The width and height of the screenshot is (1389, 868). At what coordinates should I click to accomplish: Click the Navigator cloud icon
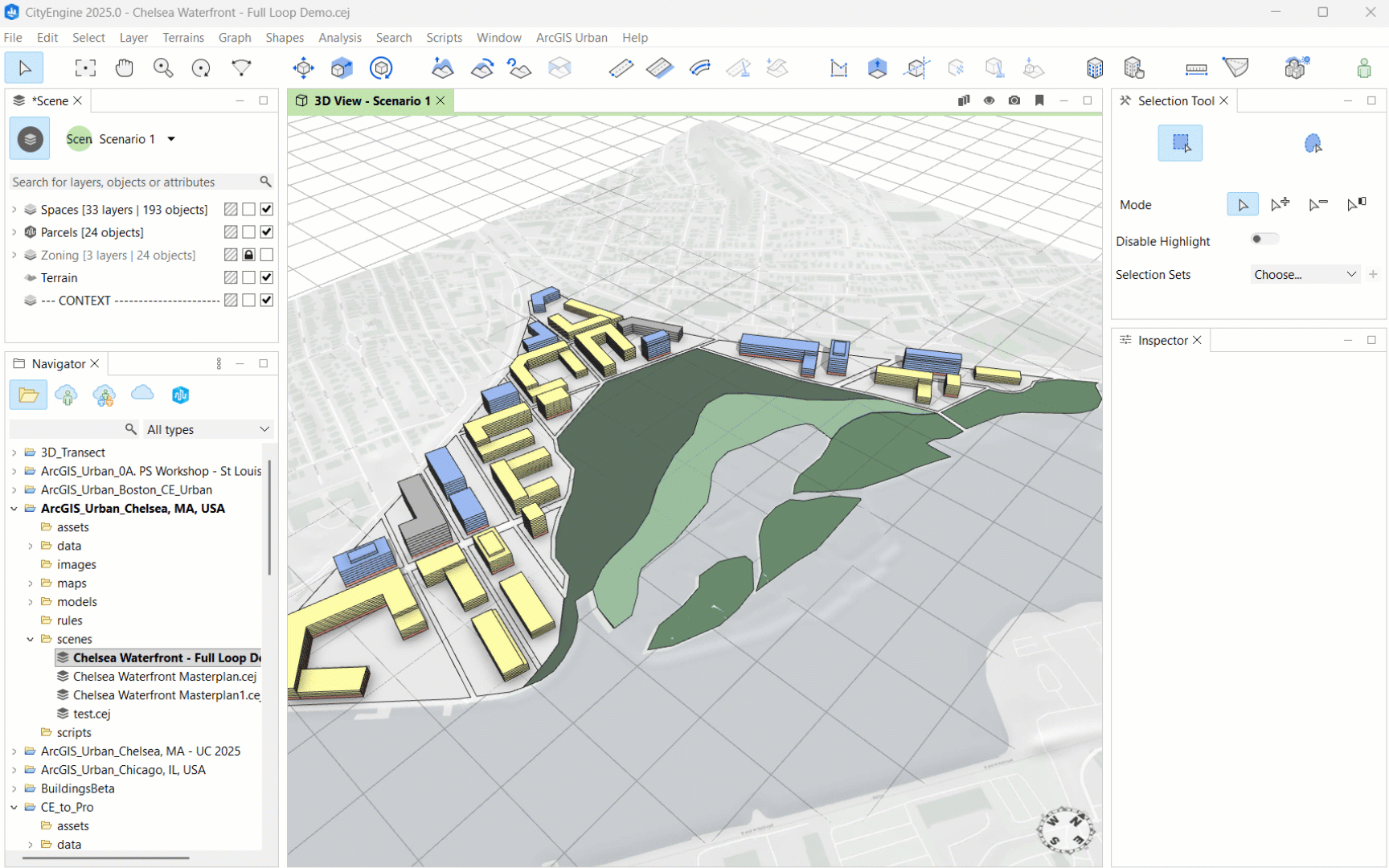point(142,393)
